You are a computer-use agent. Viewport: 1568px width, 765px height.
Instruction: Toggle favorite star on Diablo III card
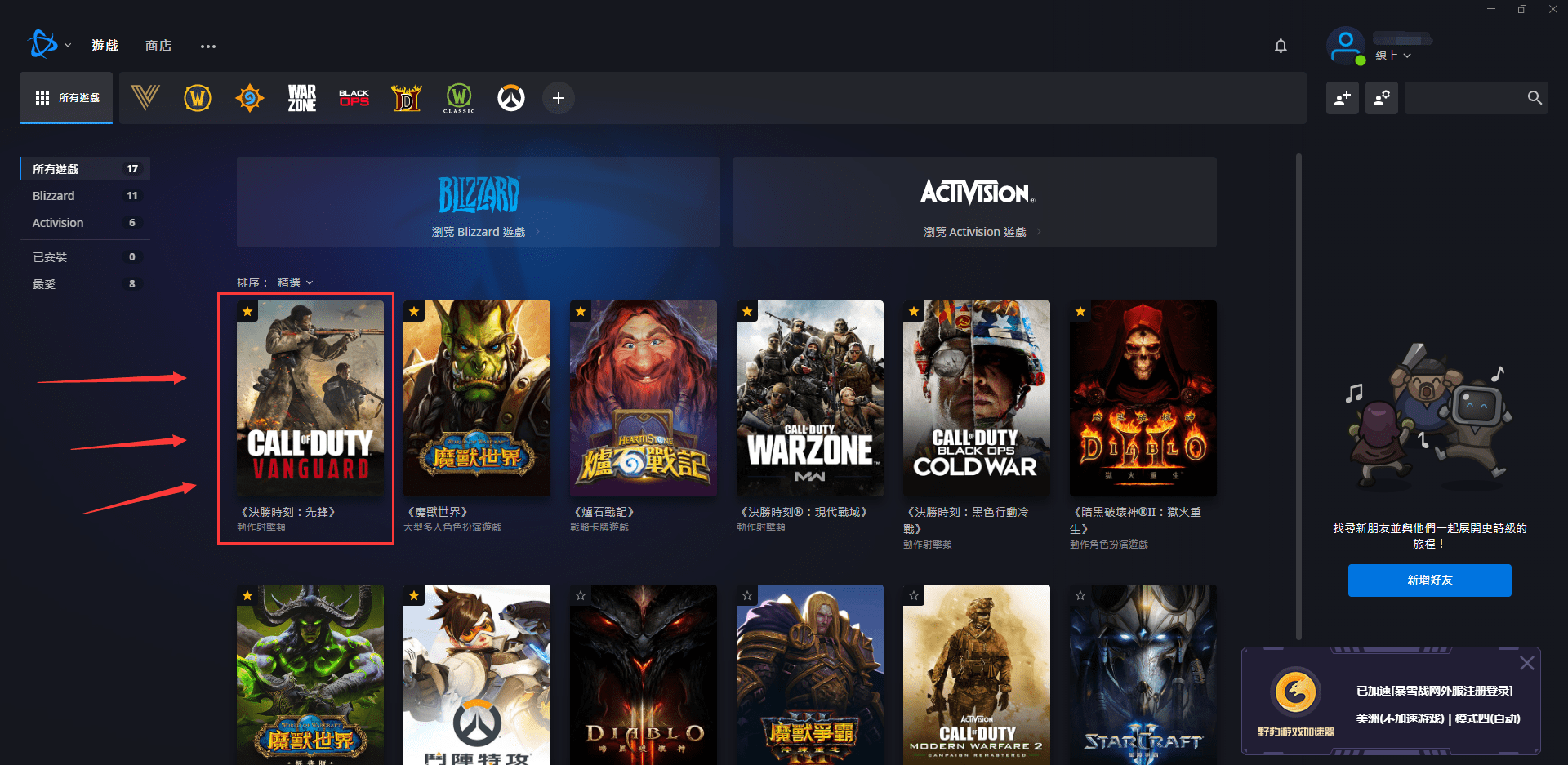click(581, 595)
